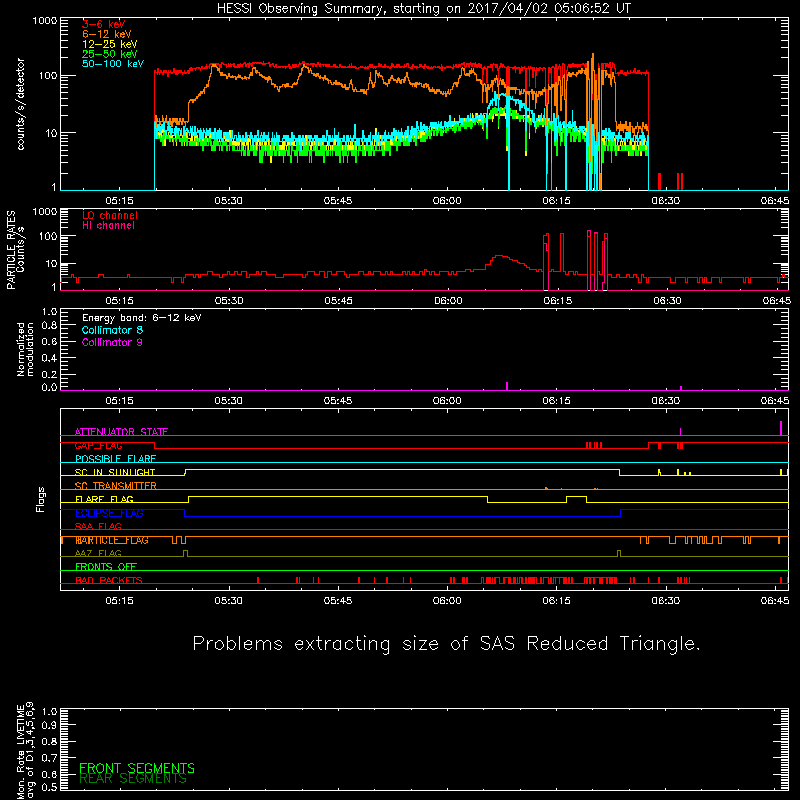The height and width of the screenshot is (800, 800).
Task: Click the ECLIPSE_FLAG label
Action: click(109, 513)
